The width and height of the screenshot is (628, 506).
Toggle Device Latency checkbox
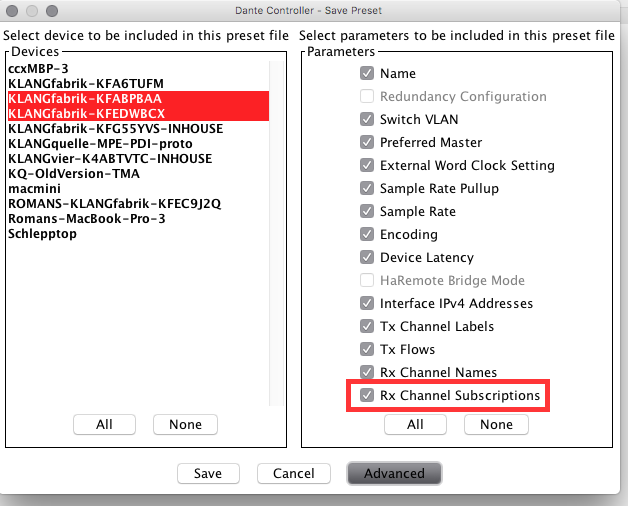(x=367, y=257)
